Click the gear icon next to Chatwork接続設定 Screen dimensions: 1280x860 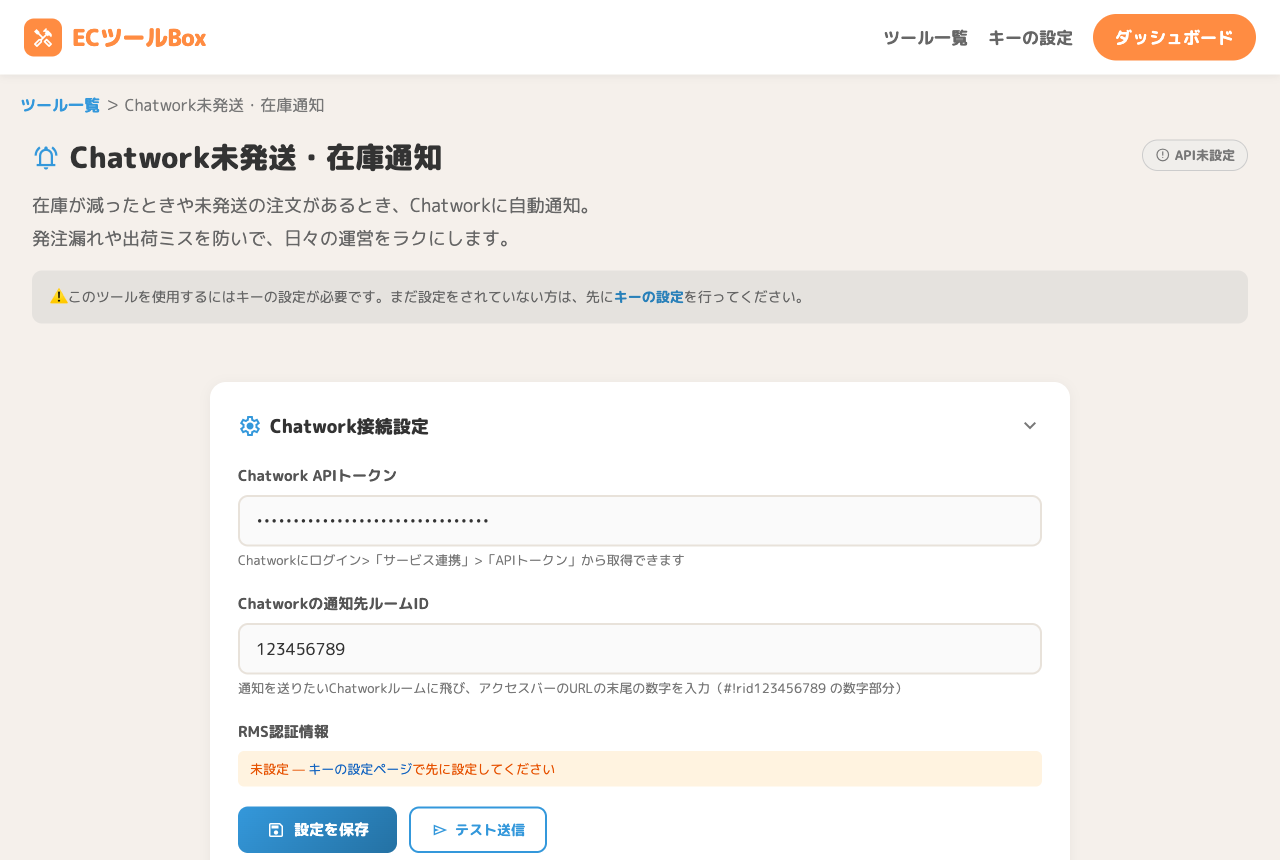click(x=250, y=426)
